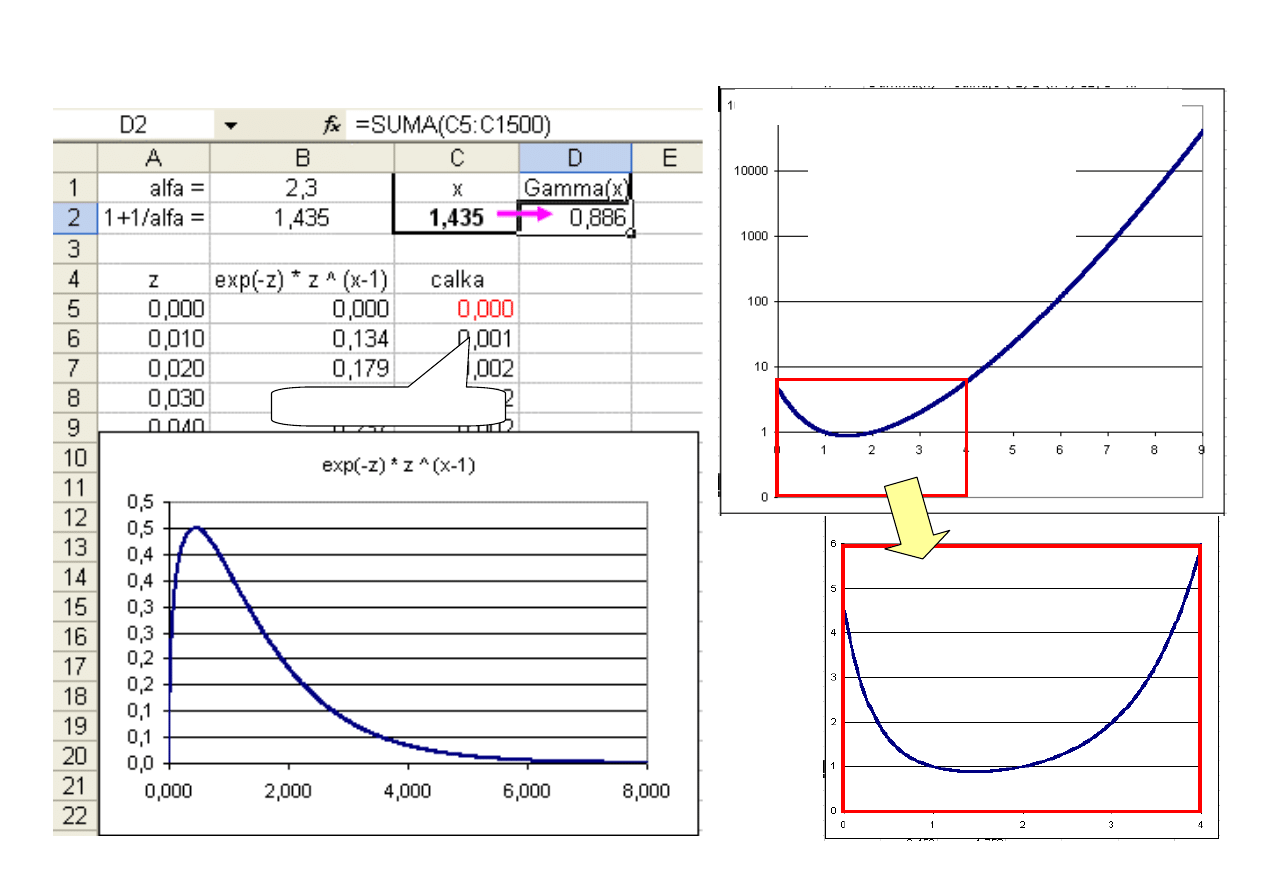Select row 2 header
This screenshot has height=893, width=1263.
point(75,217)
